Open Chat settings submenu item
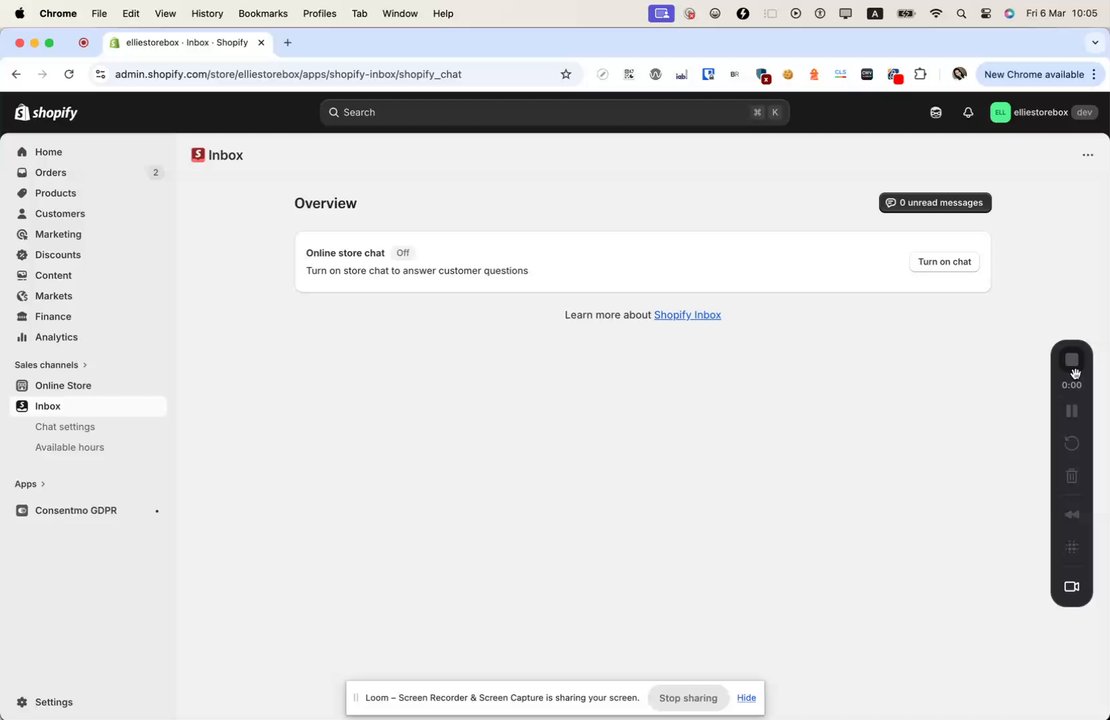This screenshot has height=720, width=1110. pos(65,426)
